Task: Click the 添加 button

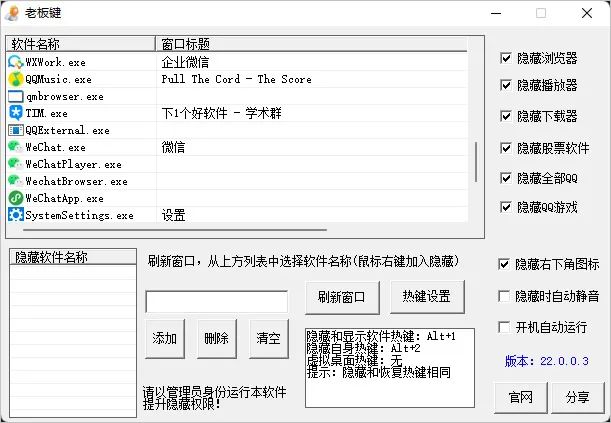Action: click(x=165, y=338)
